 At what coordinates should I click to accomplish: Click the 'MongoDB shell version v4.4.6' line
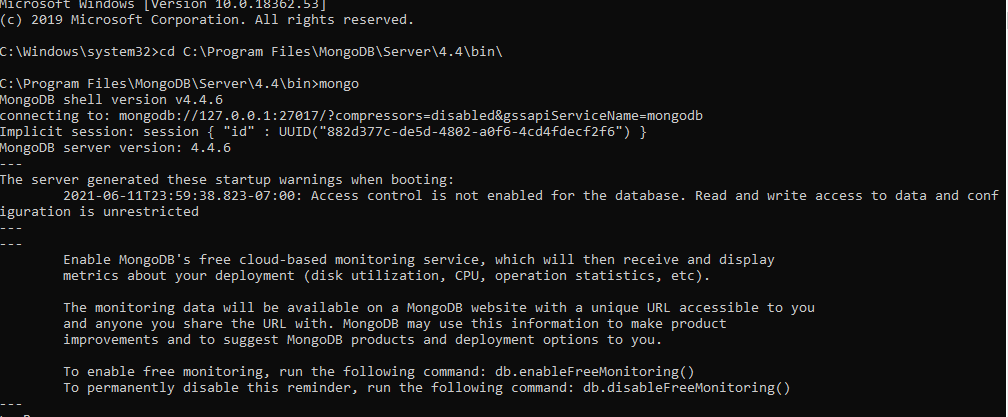(x=111, y=100)
